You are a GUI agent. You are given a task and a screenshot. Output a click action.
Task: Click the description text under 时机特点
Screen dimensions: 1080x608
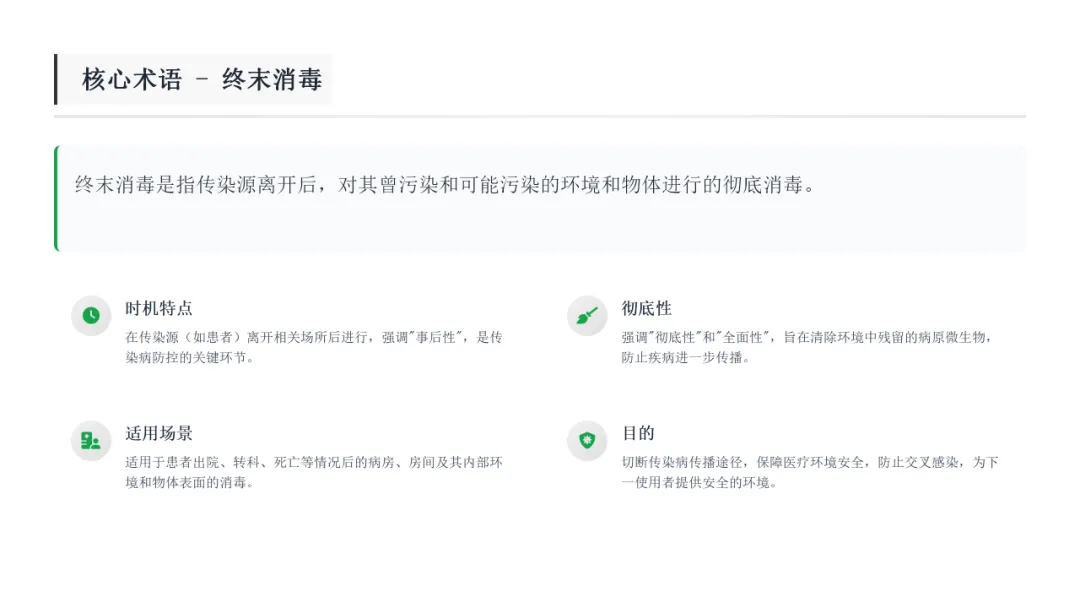click(314, 347)
